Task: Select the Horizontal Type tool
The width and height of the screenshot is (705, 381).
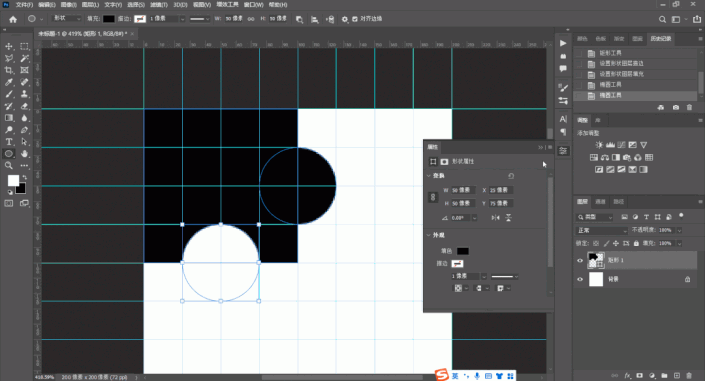Action: (9, 142)
